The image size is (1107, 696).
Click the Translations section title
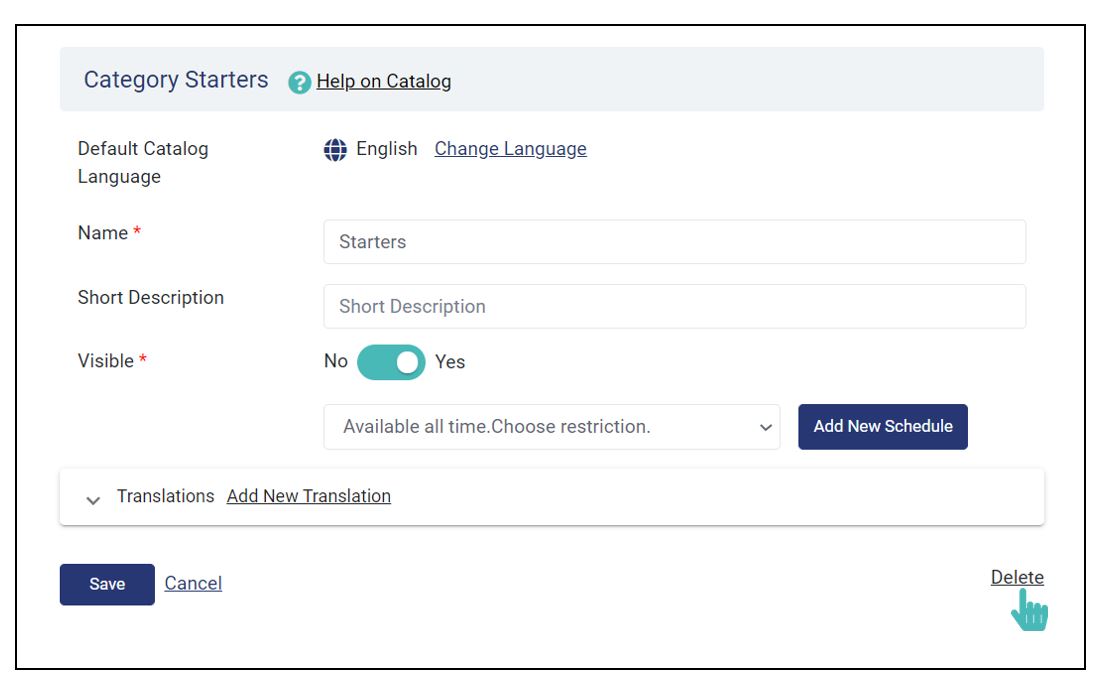166,496
